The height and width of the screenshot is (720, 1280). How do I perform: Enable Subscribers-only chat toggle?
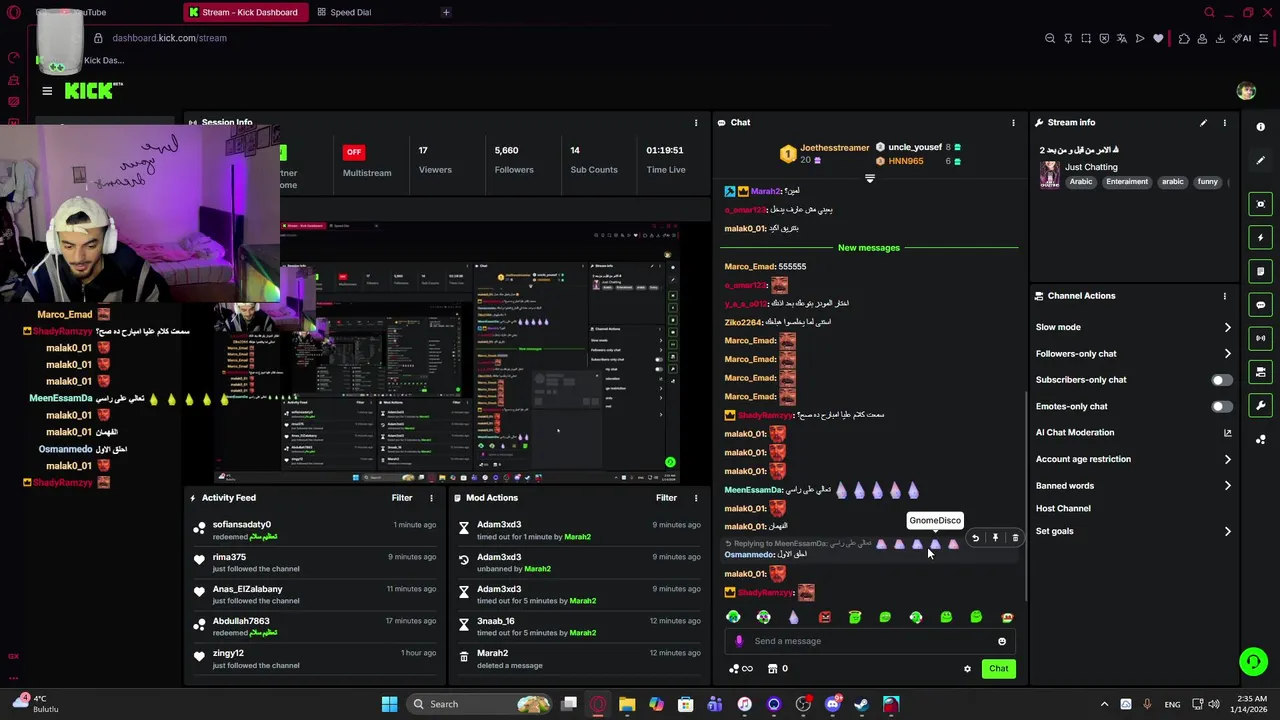point(1222,380)
